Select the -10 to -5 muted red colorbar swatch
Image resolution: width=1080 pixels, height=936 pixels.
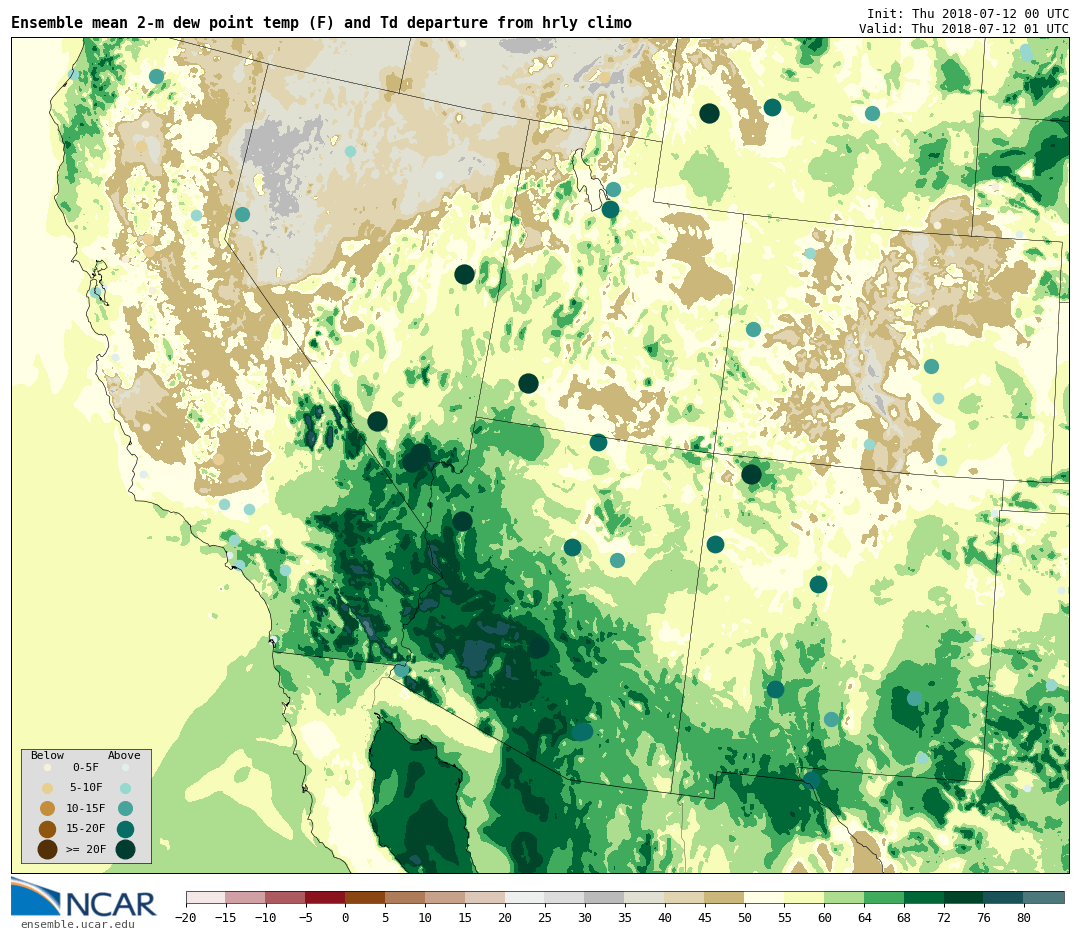(x=285, y=897)
